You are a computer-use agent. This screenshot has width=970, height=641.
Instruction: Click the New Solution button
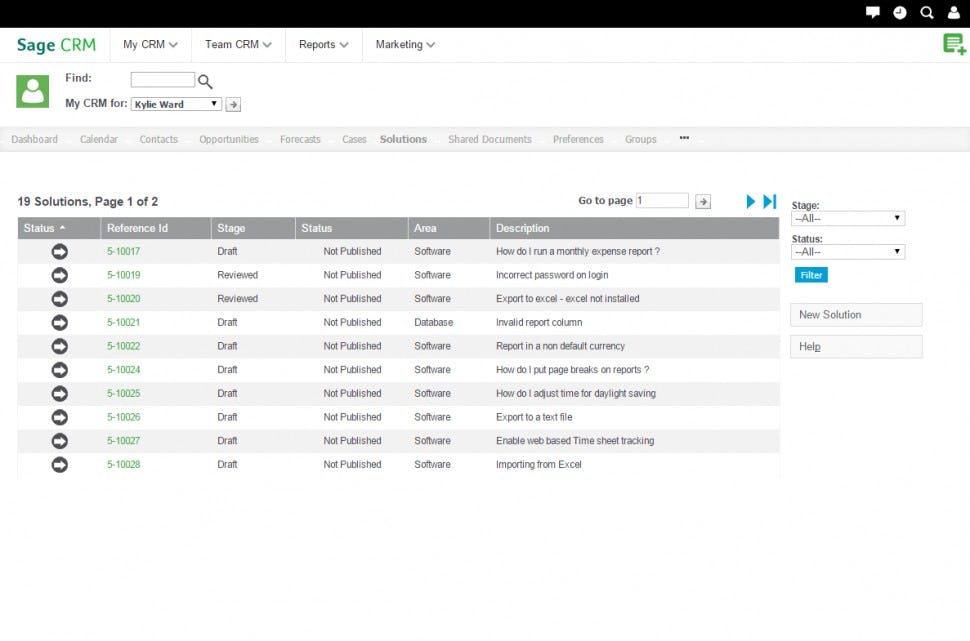856,315
